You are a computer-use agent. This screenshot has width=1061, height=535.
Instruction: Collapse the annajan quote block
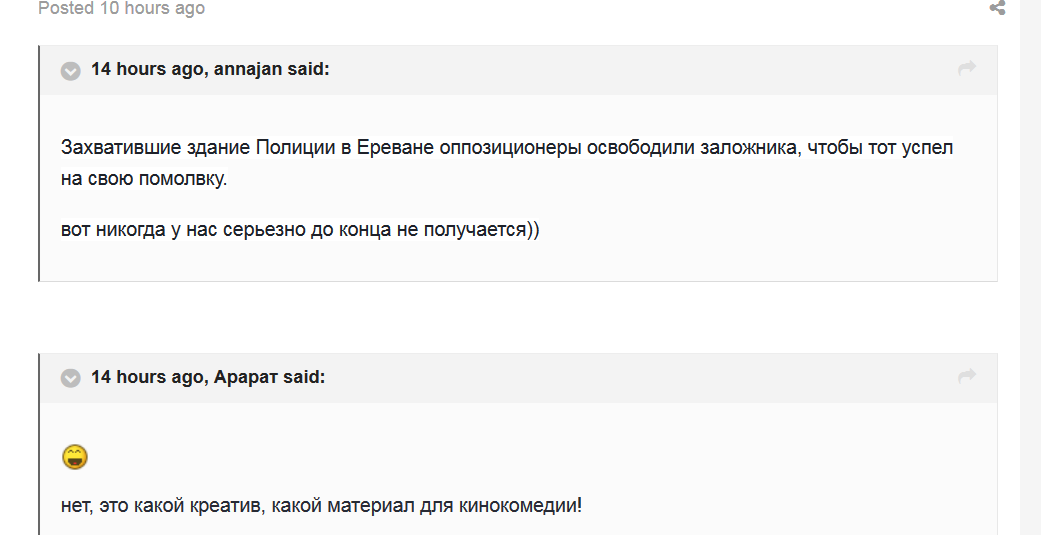point(70,70)
